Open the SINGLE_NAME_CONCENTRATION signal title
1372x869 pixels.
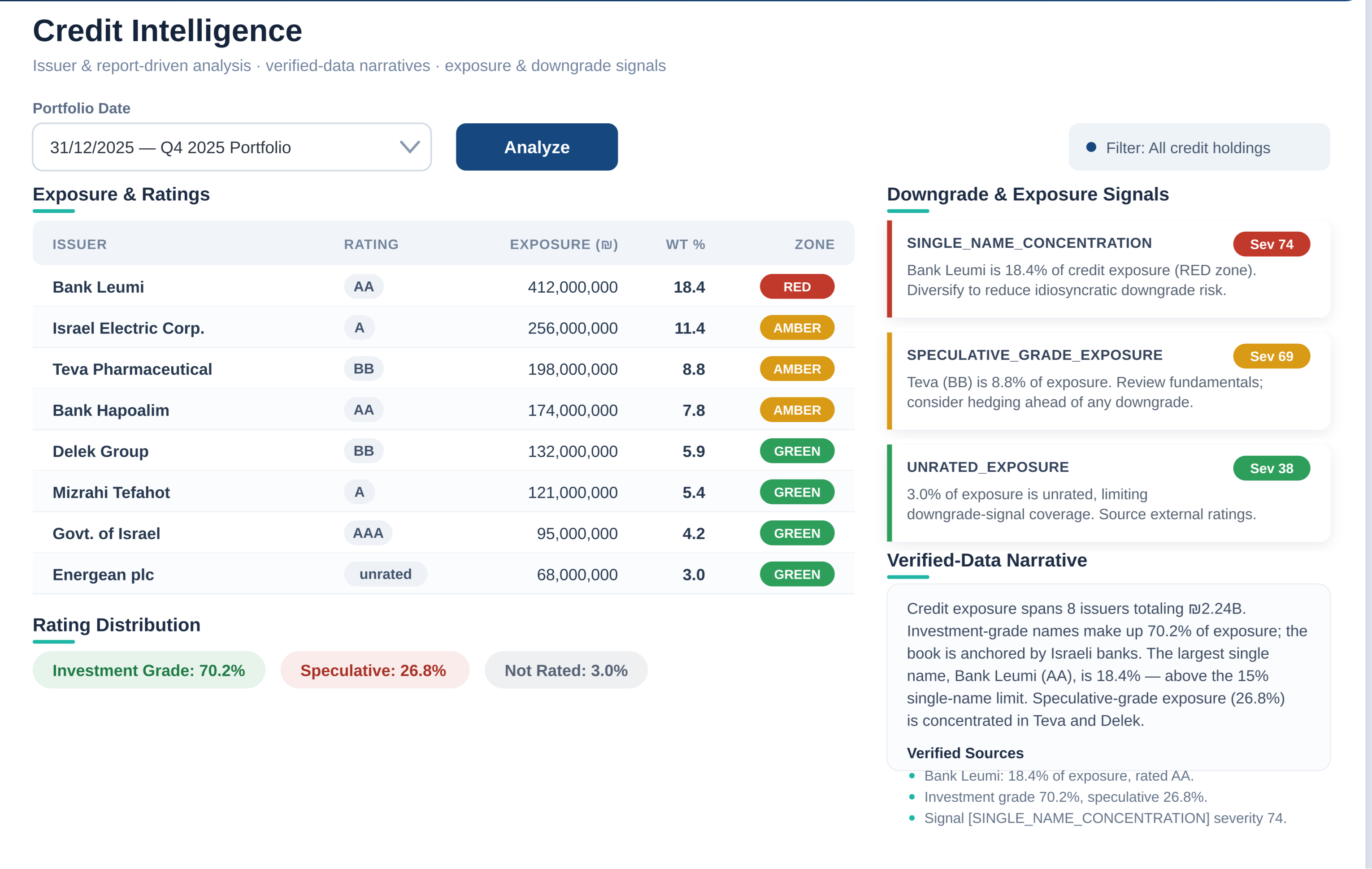[1029, 242]
